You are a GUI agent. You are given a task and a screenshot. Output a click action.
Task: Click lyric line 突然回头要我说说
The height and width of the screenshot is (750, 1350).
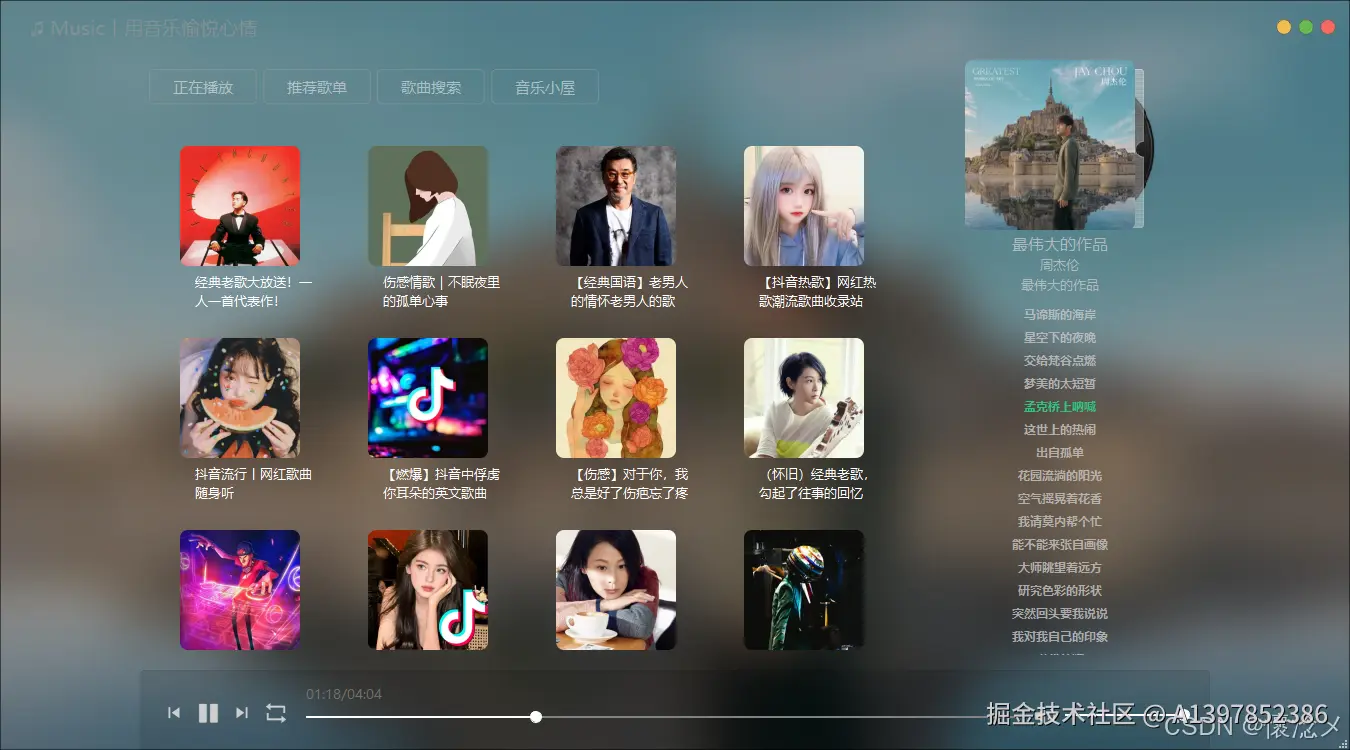1060,613
